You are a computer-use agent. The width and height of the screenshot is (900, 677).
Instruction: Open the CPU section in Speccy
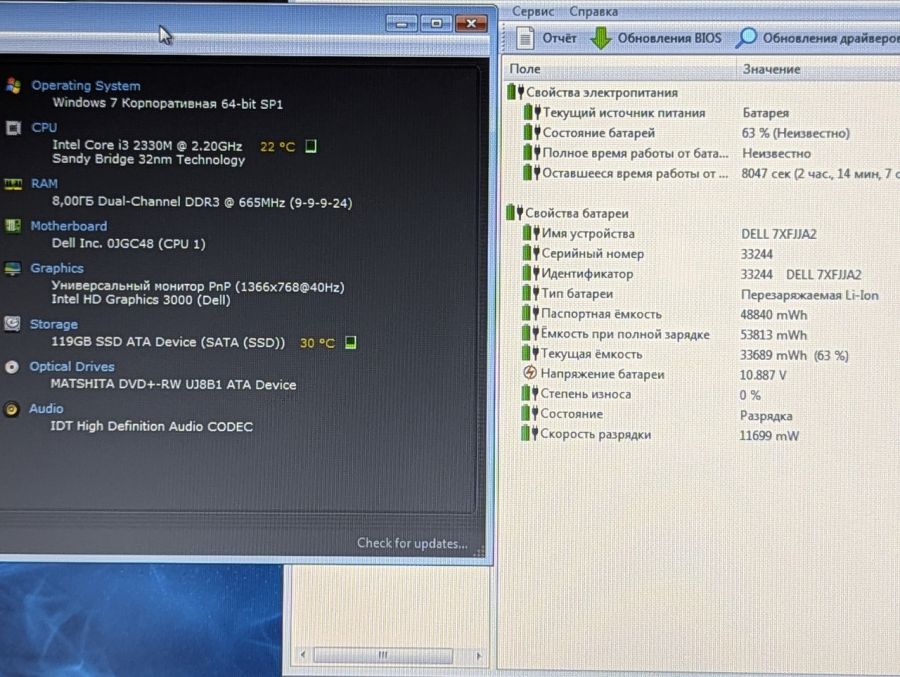tap(44, 127)
